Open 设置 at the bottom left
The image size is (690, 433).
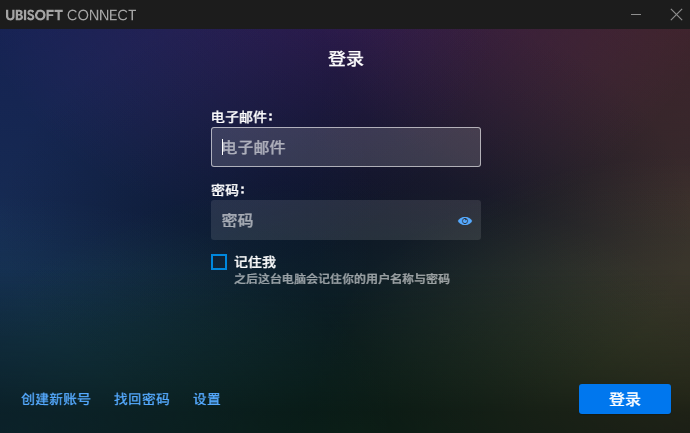point(207,399)
